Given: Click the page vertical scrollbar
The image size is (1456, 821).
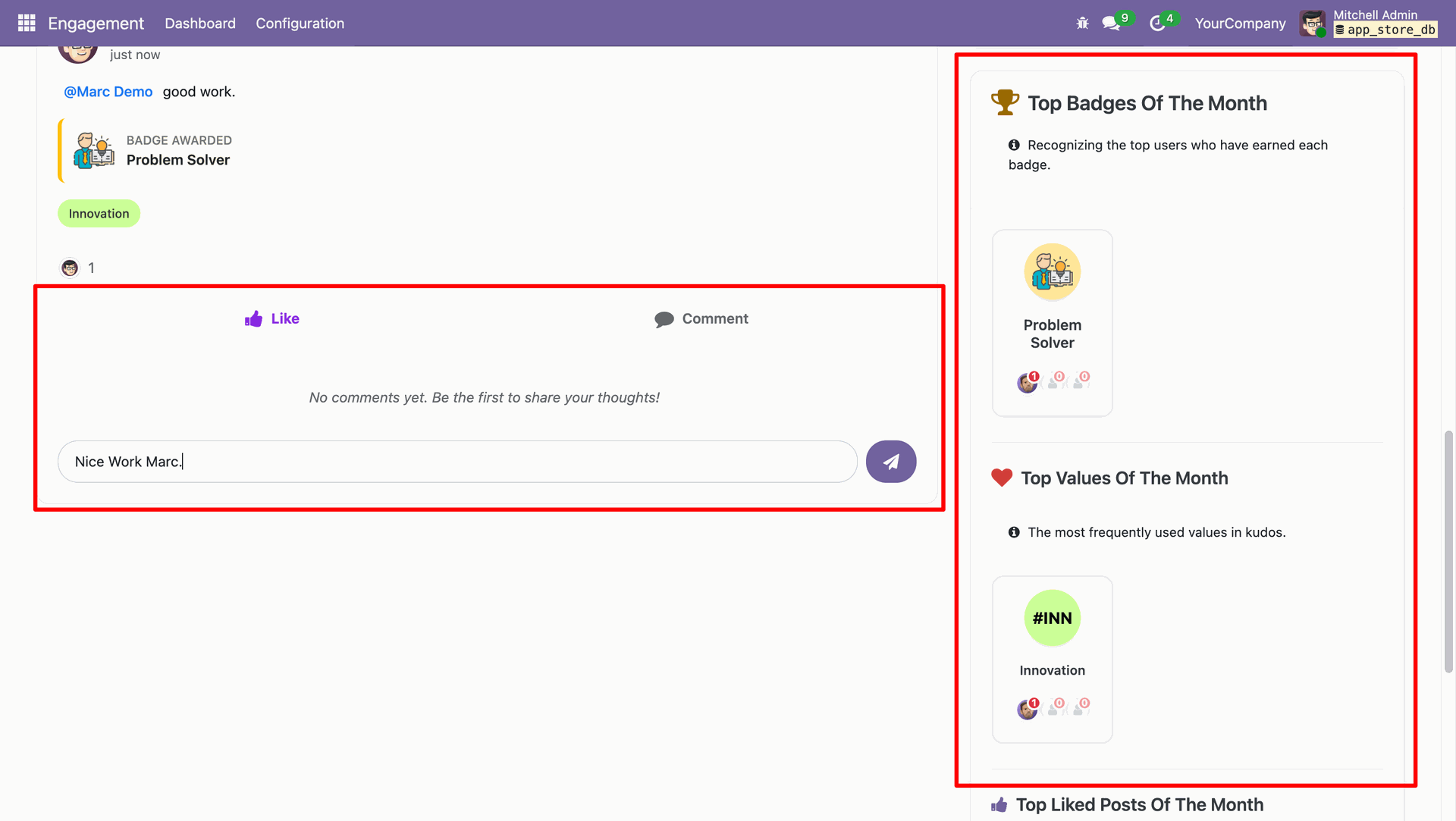Looking at the screenshot, I should (x=1448, y=551).
